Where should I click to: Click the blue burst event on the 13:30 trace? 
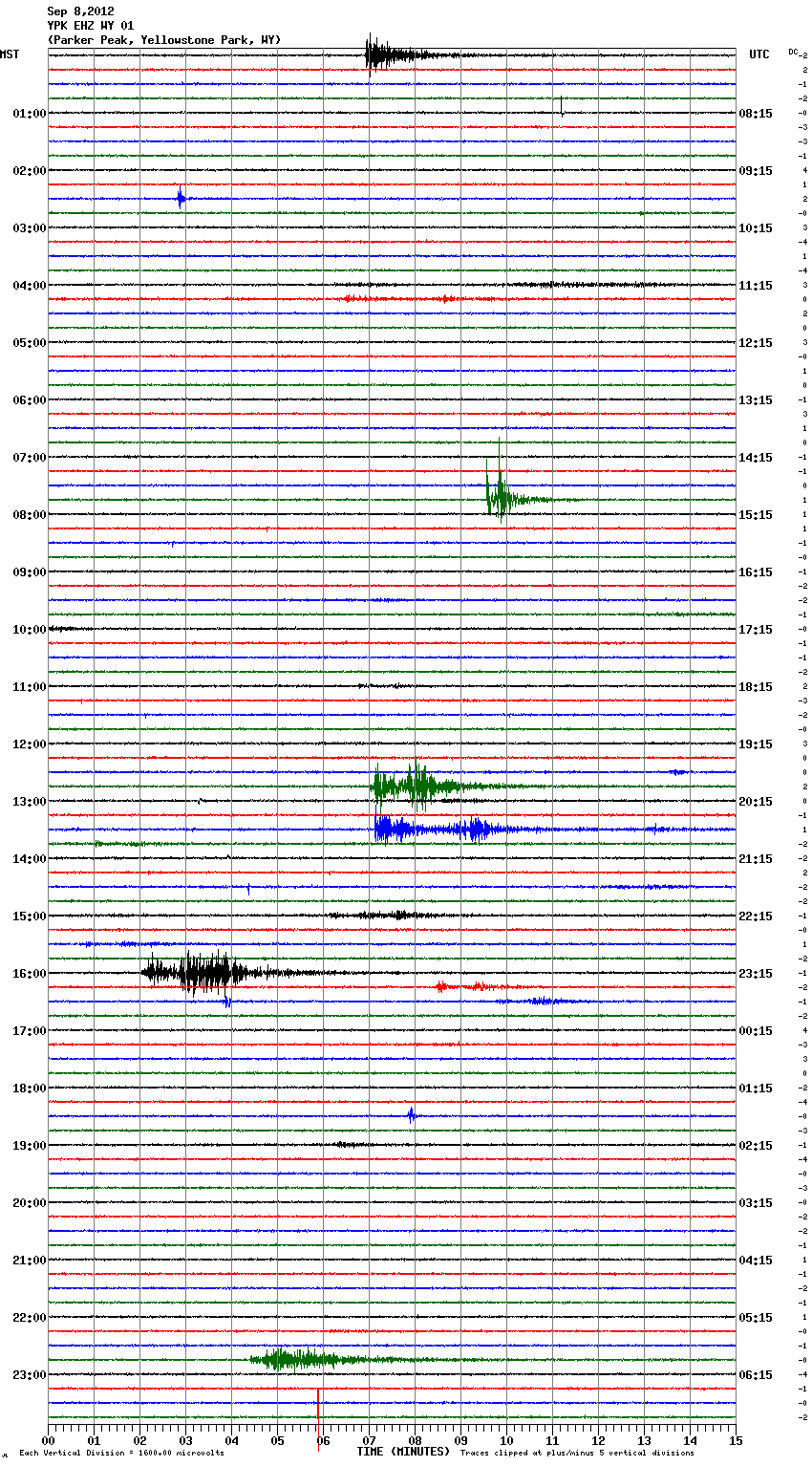pyautogui.click(x=435, y=830)
